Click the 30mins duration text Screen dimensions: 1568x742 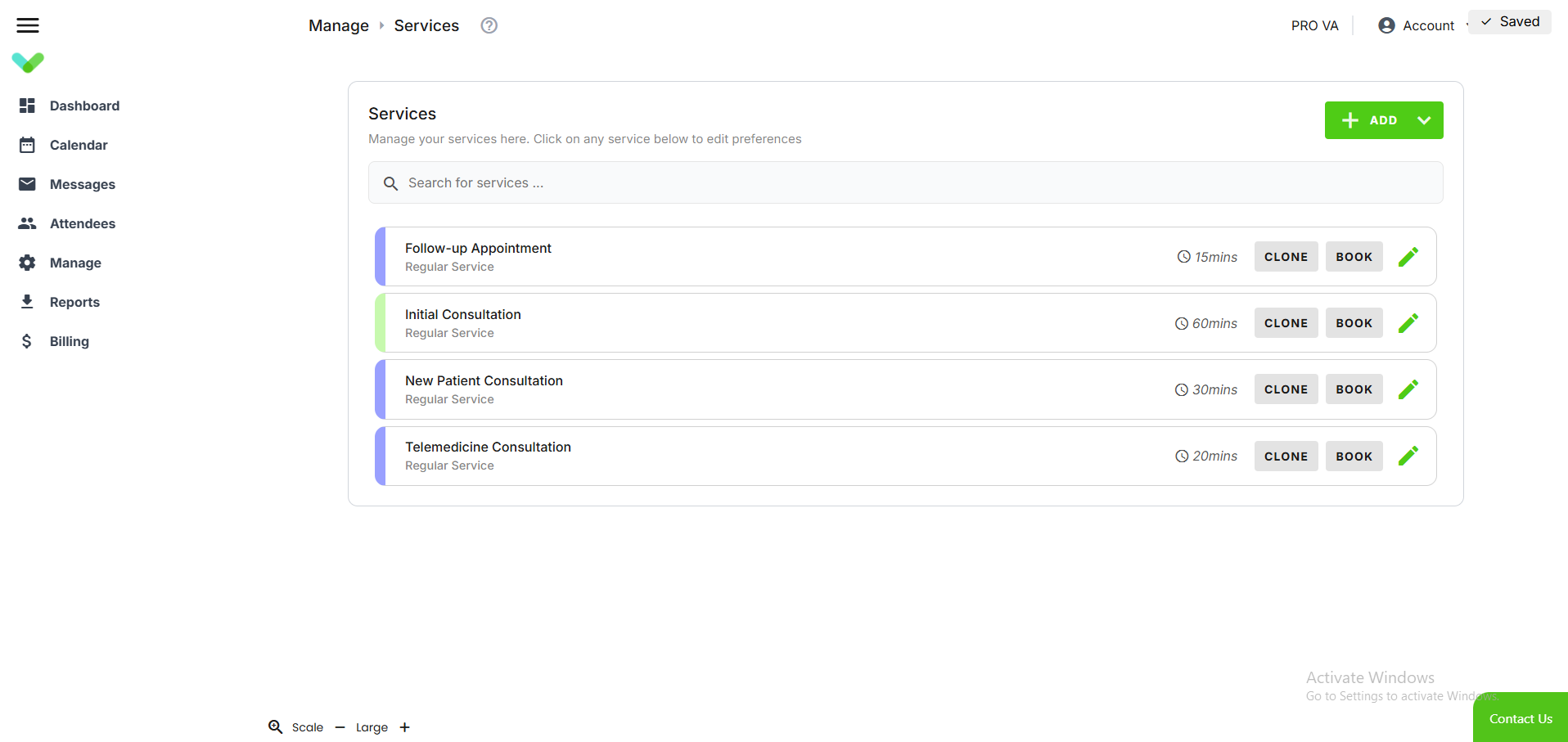coord(1214,389)
